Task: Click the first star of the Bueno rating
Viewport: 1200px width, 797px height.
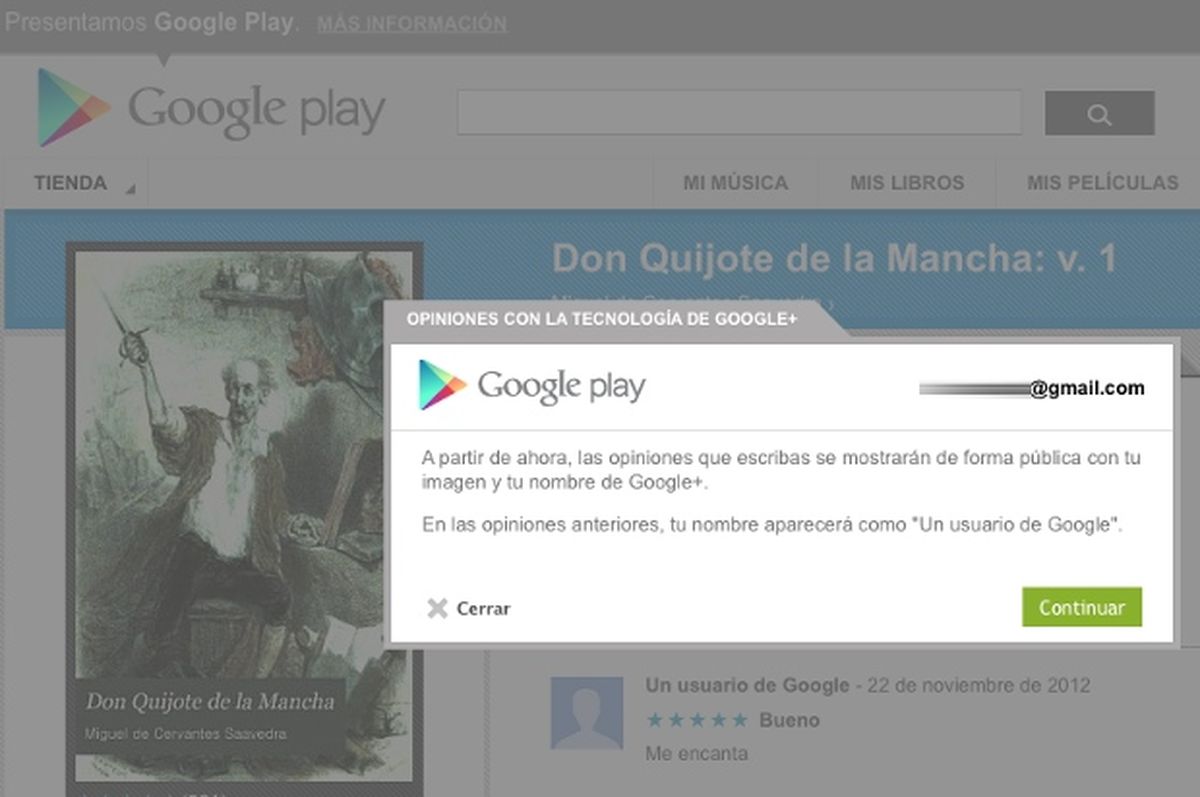Action: [x=657, y=719]
